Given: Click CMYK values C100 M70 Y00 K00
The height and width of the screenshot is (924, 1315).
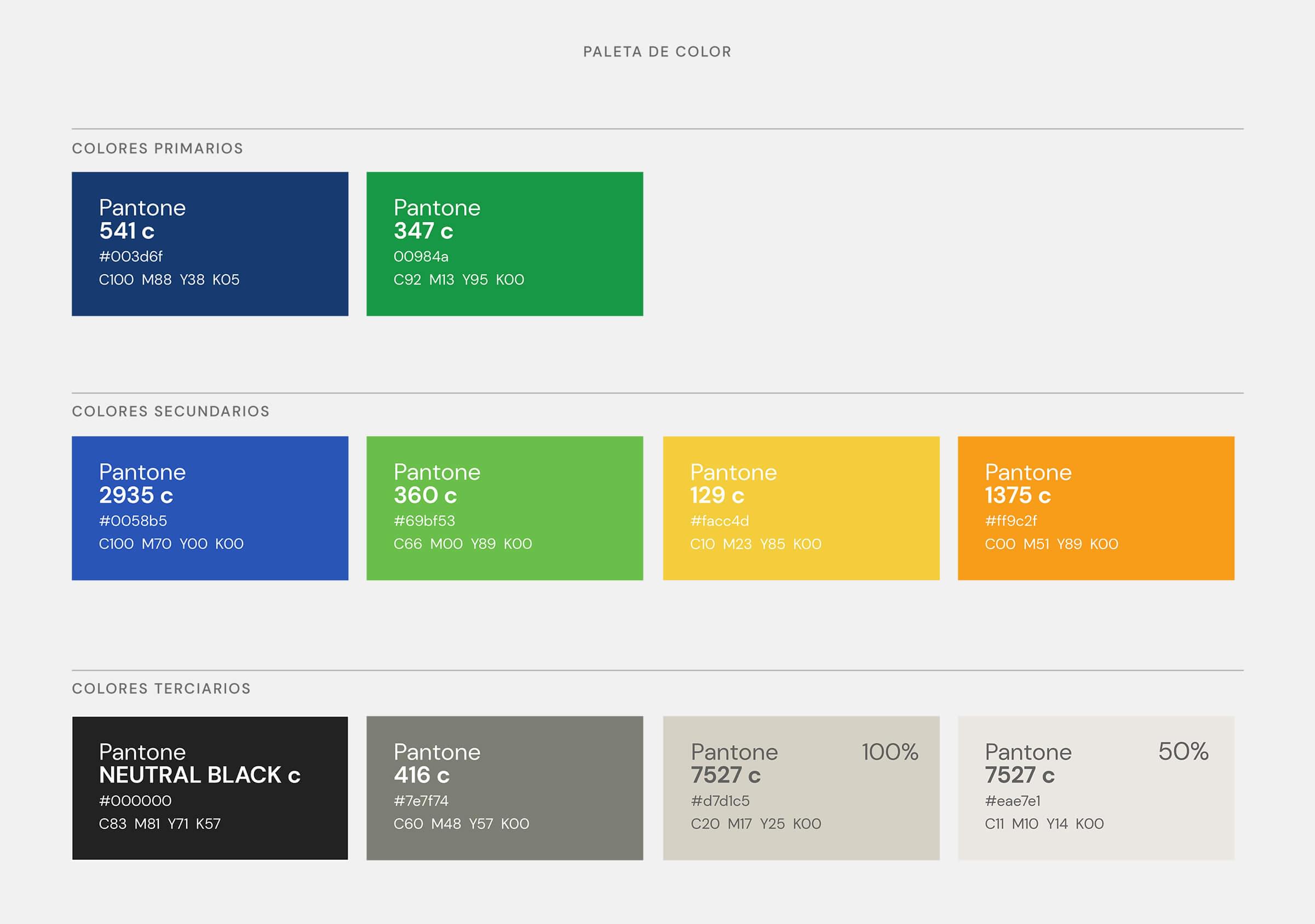Looking at the screenshot, I should [x=171, y=544].
